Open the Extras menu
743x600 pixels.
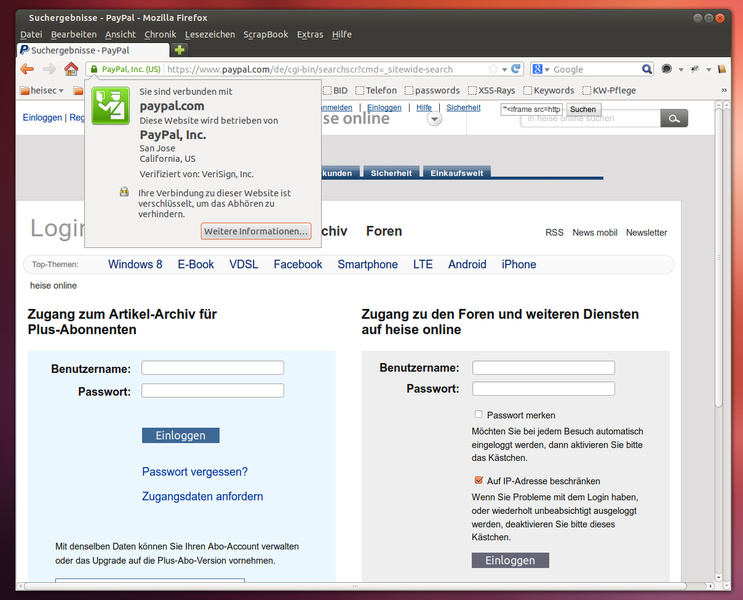310,34
